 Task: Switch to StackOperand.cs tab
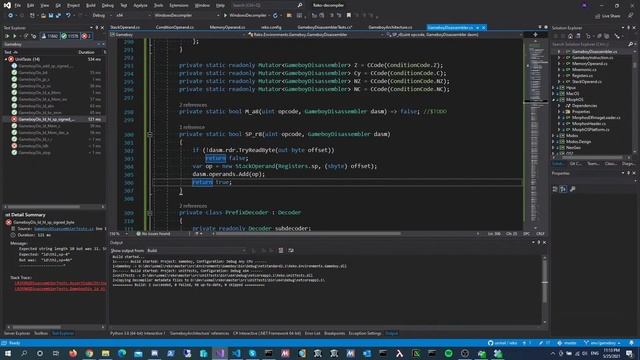(x=125, y=27)
